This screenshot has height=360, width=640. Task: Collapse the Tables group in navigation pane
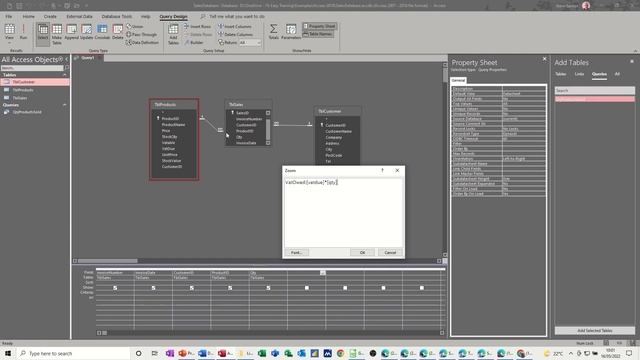click(x=64, y=75)
